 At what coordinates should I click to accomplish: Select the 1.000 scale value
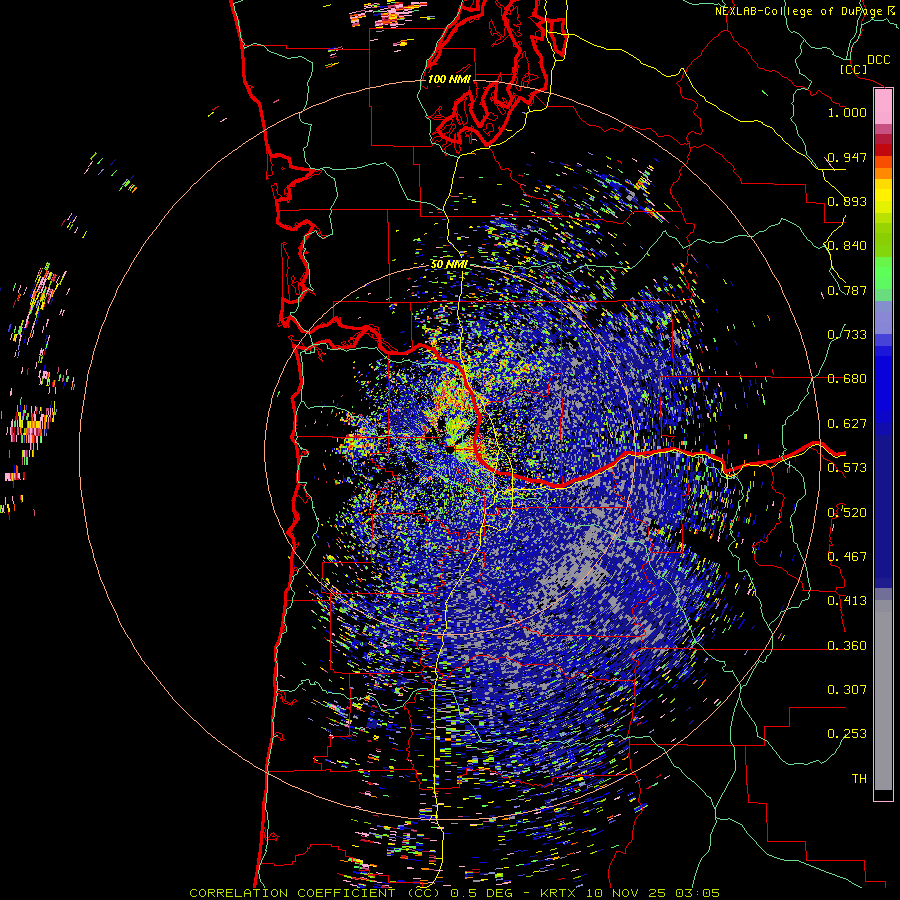click(847, 112)
